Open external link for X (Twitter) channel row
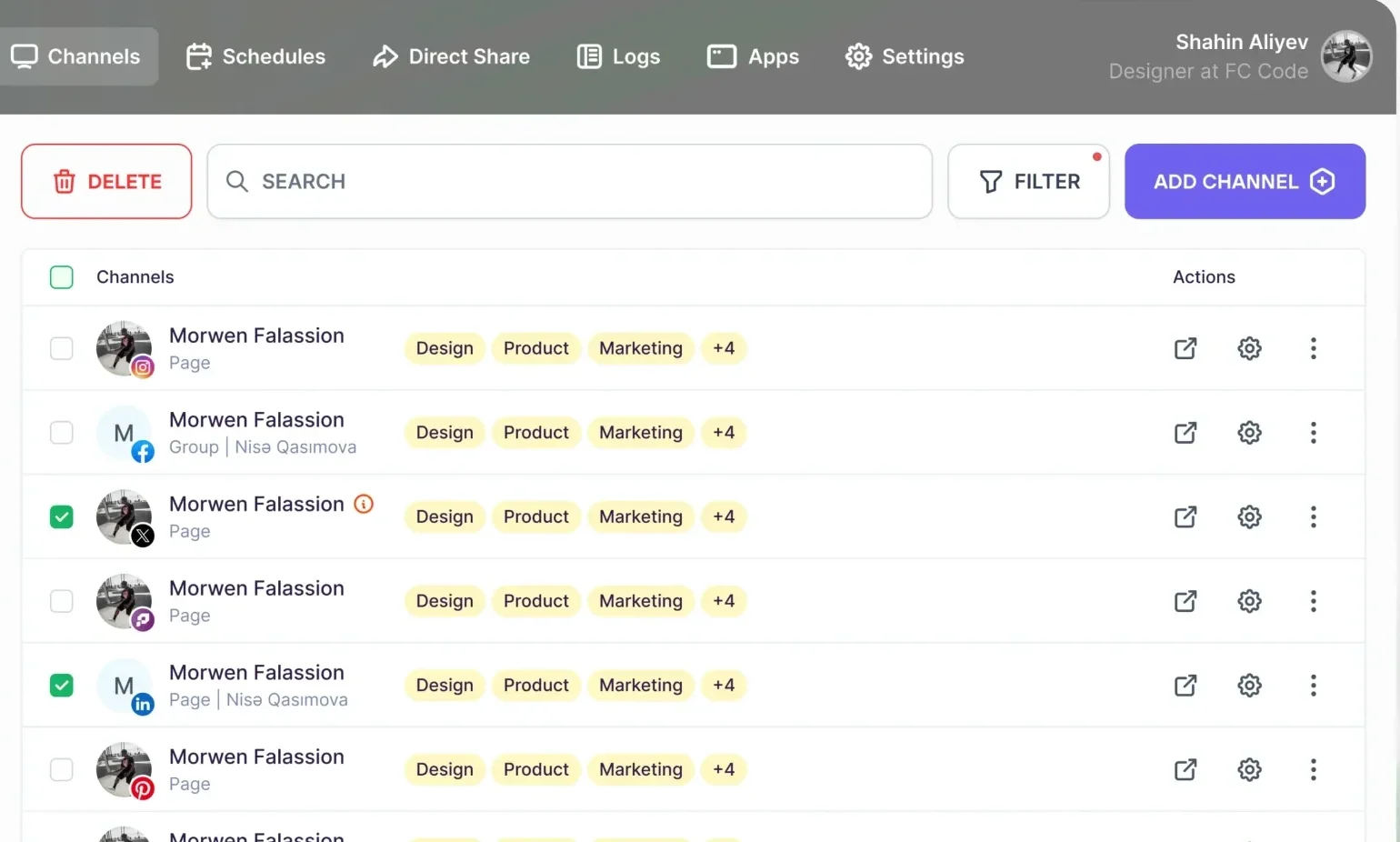This screenshot has width=1400, height=842. (x=1185, y=516)
